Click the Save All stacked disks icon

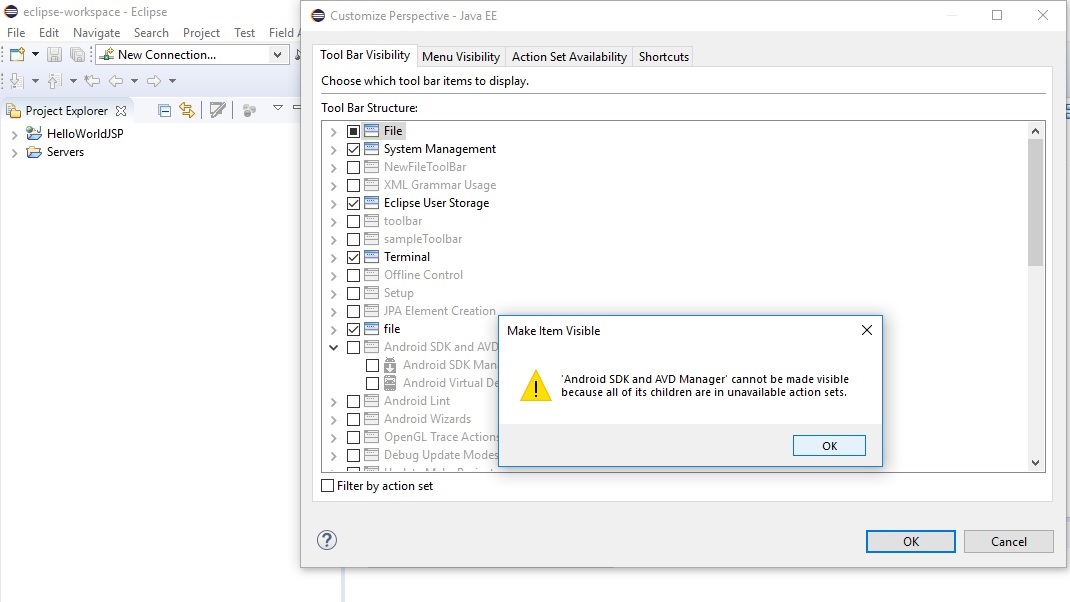78,55
